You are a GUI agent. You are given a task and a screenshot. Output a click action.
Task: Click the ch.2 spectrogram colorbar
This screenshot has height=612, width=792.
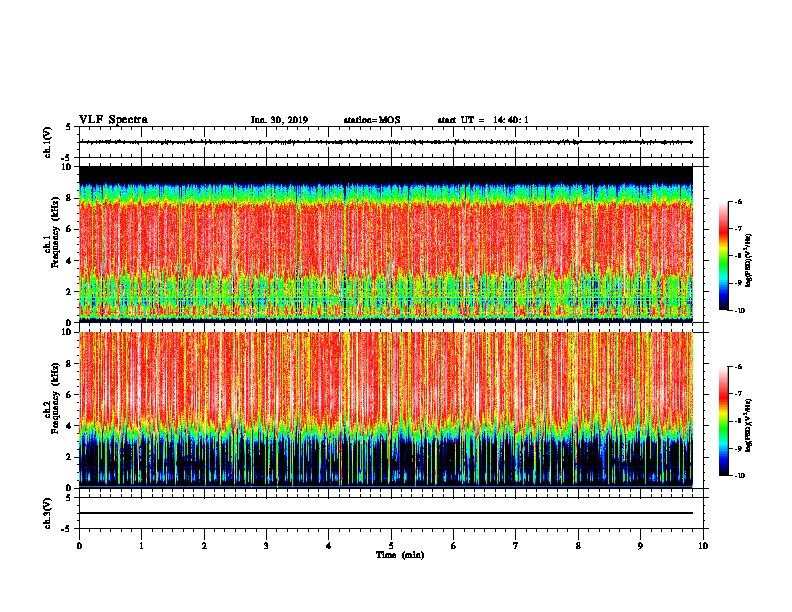pyautogui.click(x=723, y=421)
